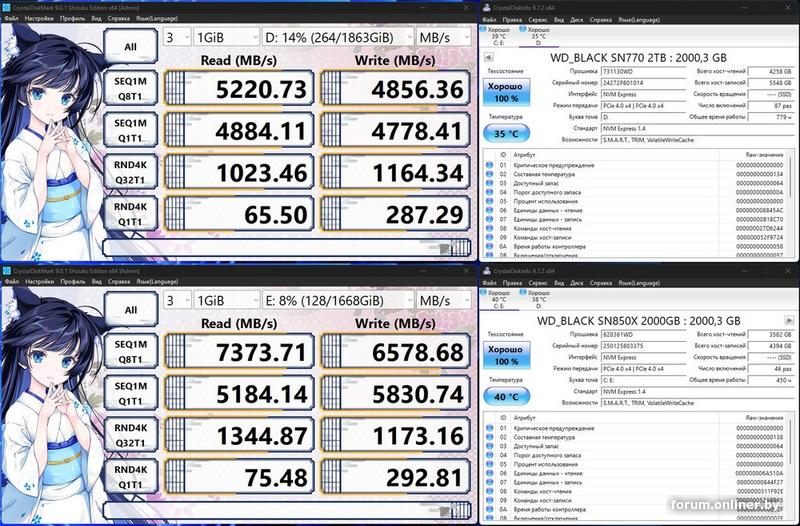
Task: Open Правка menu in SN770 CrystalDiskInfo window
Action: pyautogui.click(x=512, y=20)
